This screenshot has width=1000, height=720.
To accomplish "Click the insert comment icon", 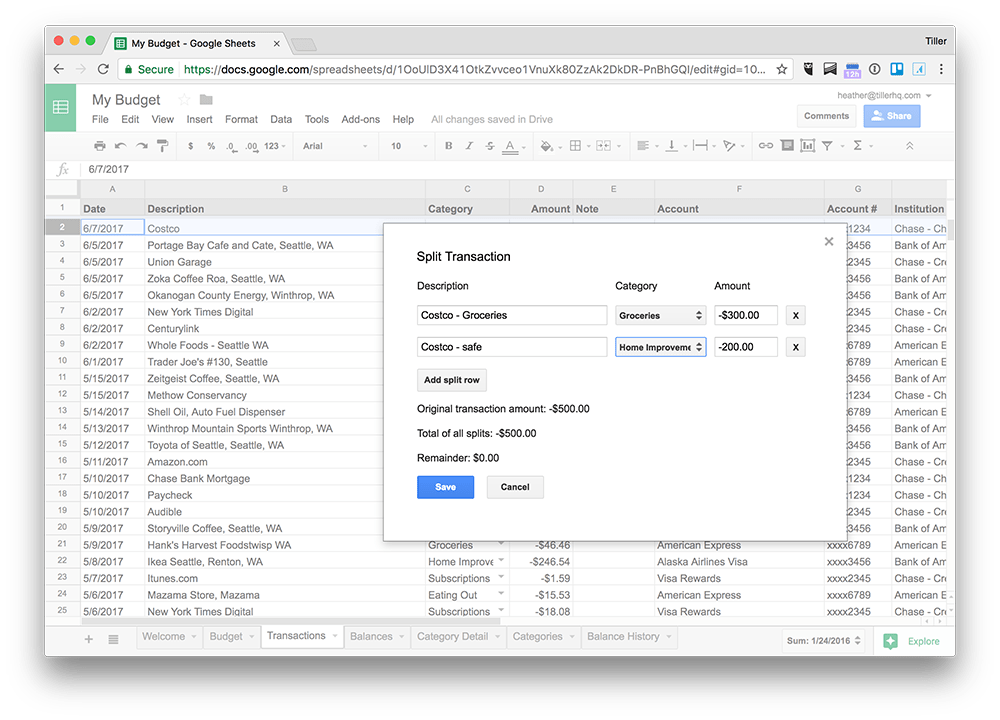I will [x=788, y=146].
